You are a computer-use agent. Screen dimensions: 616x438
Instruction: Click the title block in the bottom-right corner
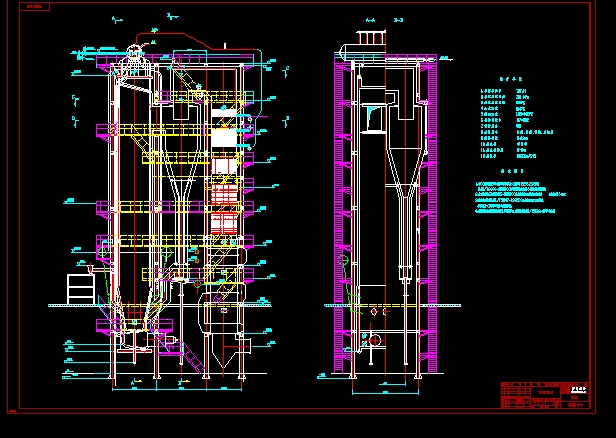(545, 395)
